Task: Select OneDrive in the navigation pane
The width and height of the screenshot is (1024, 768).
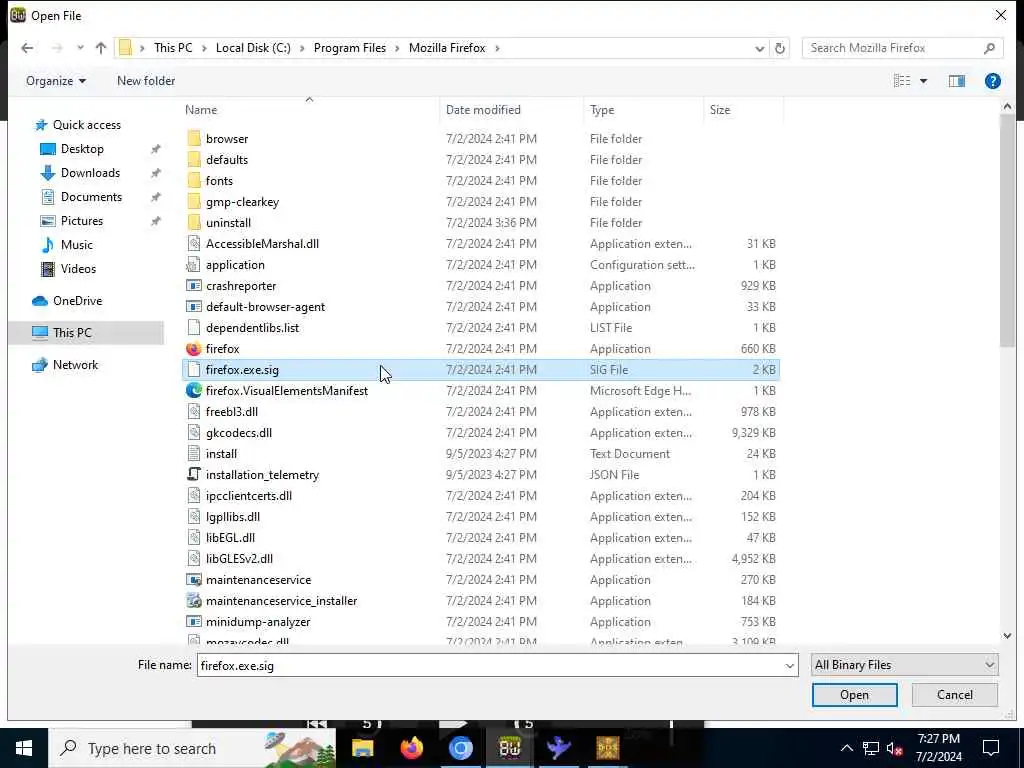Action: pyautogui.click(x=77, y=301)
